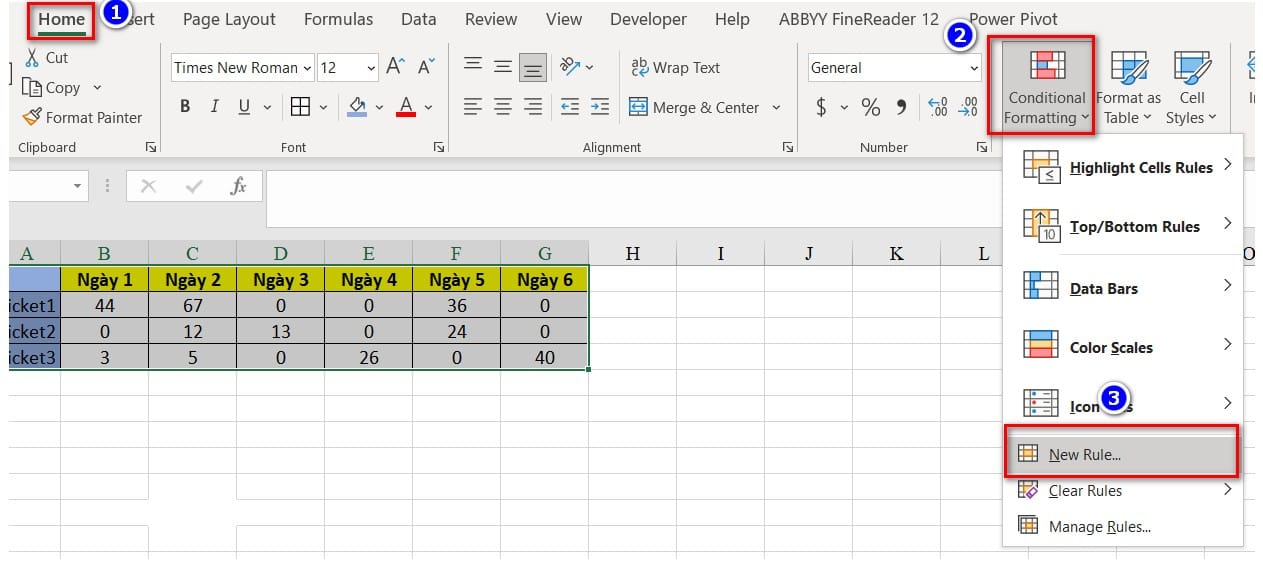Apply Percent Style format
Screen dimensions: 1263x565
(x=871, y=107)
